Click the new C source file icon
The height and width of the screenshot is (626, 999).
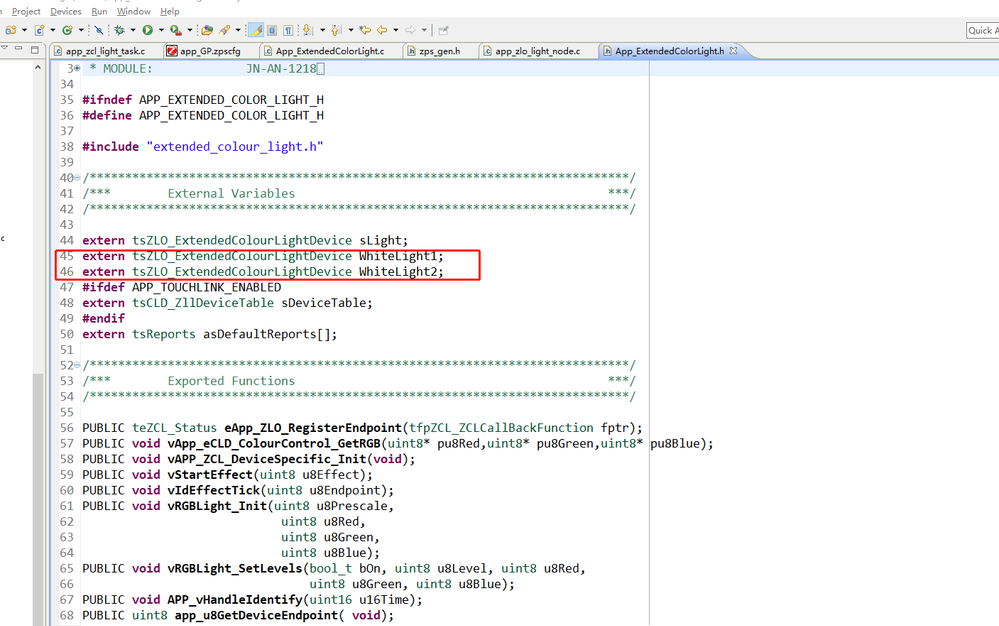(39, 30)
